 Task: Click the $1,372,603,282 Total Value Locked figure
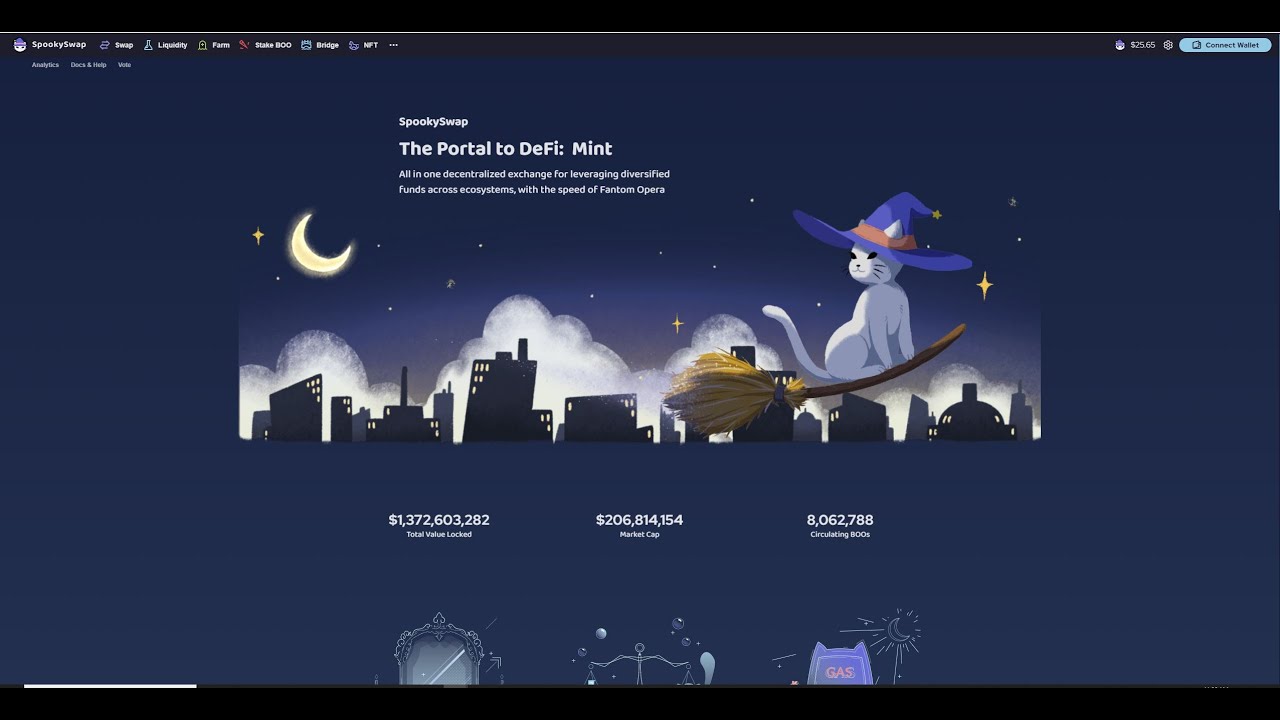439,520
